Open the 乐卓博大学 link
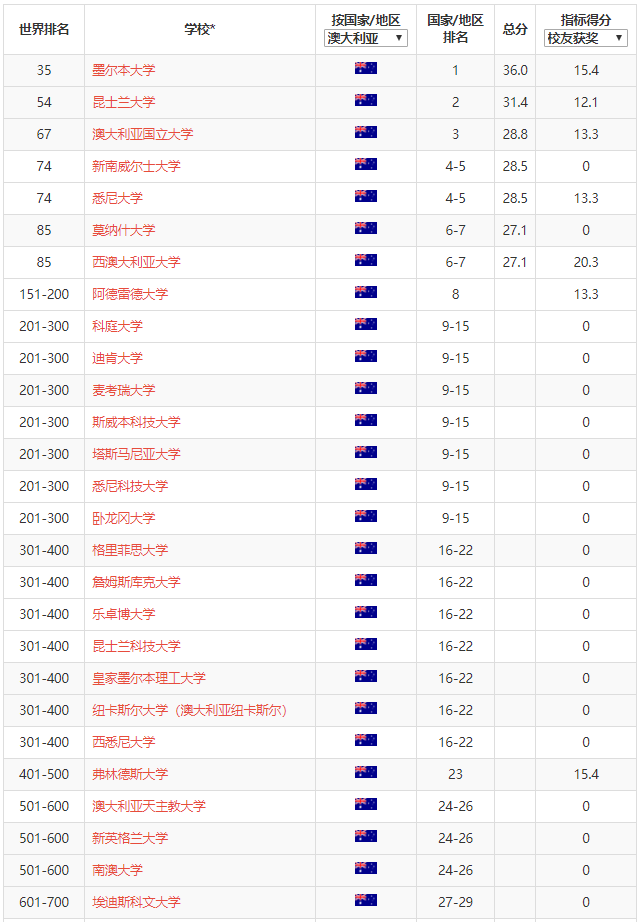The image size is (640, 922). (124, 614)
